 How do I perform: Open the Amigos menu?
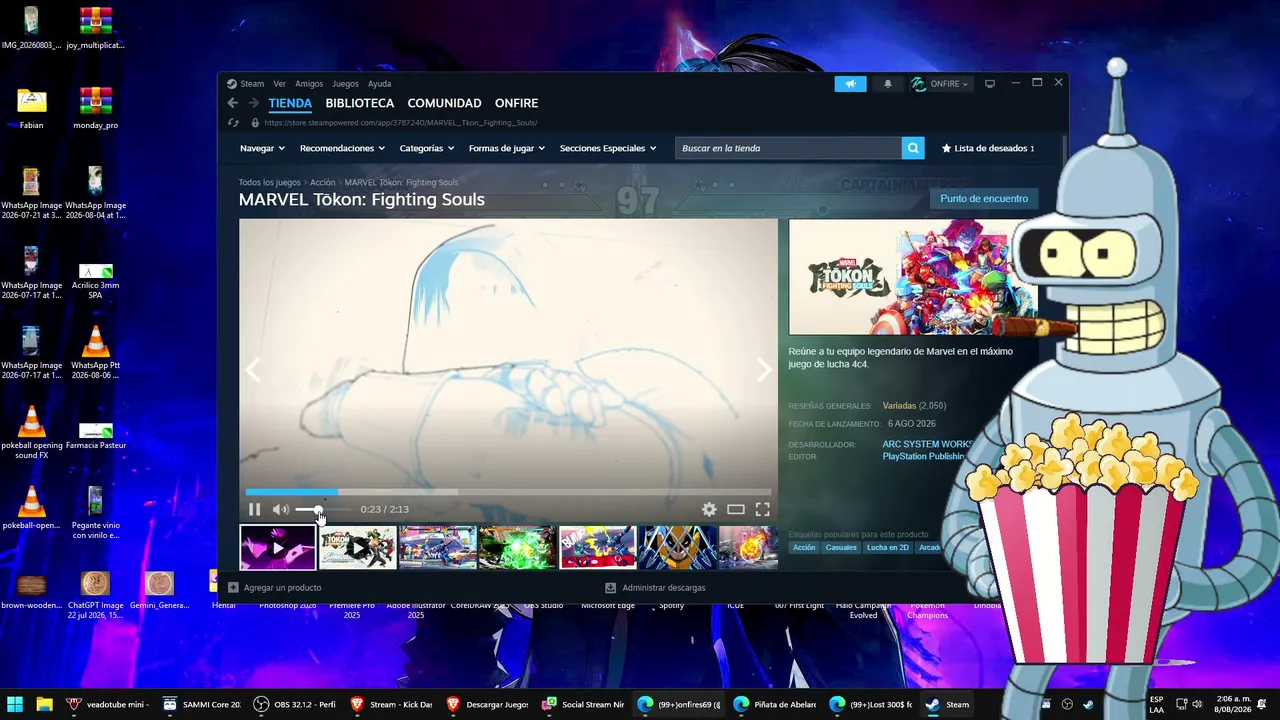coord(309,84)
